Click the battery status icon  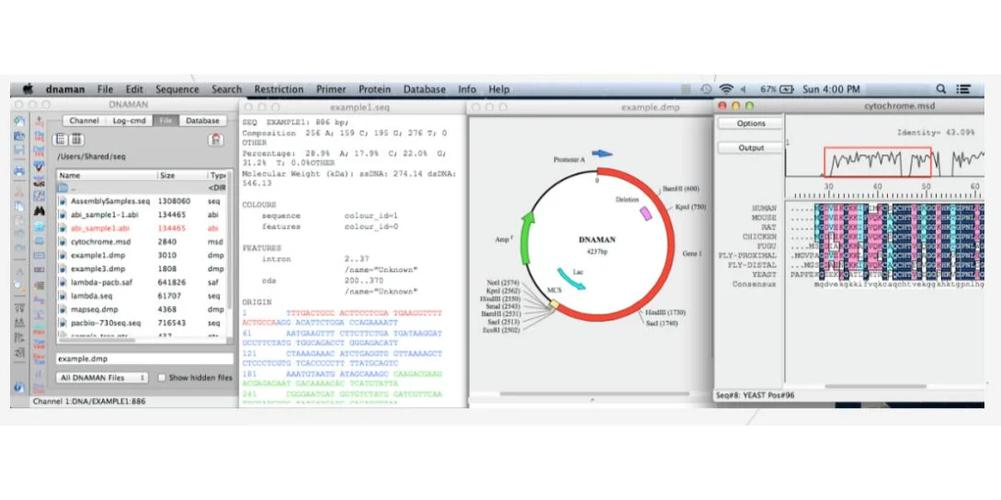(786, 89)
